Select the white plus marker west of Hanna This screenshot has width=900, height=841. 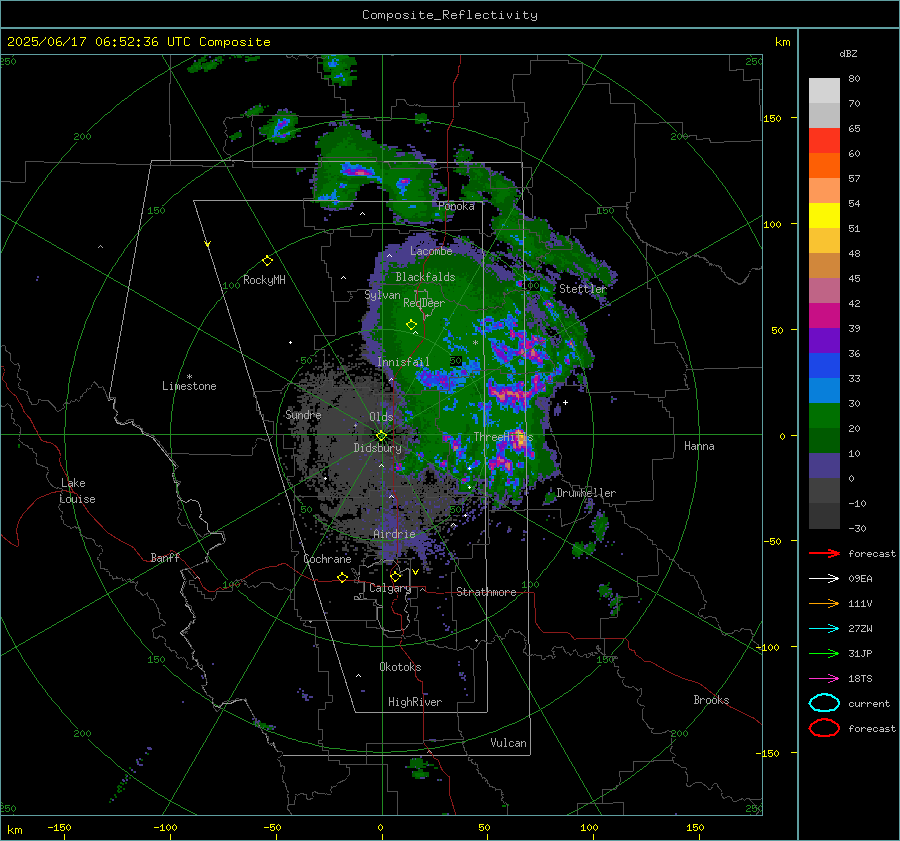(x=565, y=402)
